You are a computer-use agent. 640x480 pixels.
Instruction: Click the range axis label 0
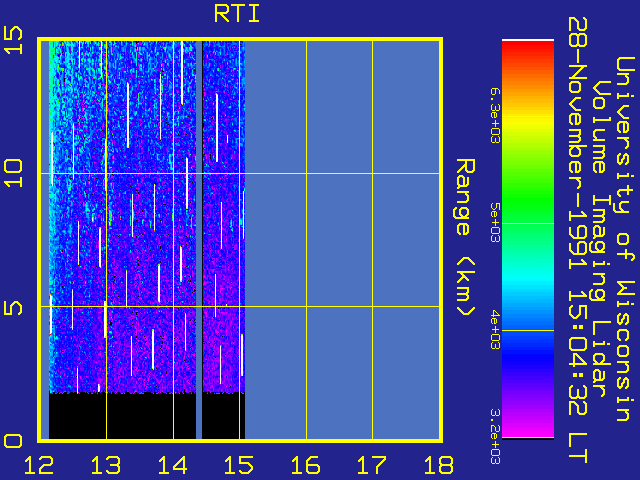click(x=13, y=441)
